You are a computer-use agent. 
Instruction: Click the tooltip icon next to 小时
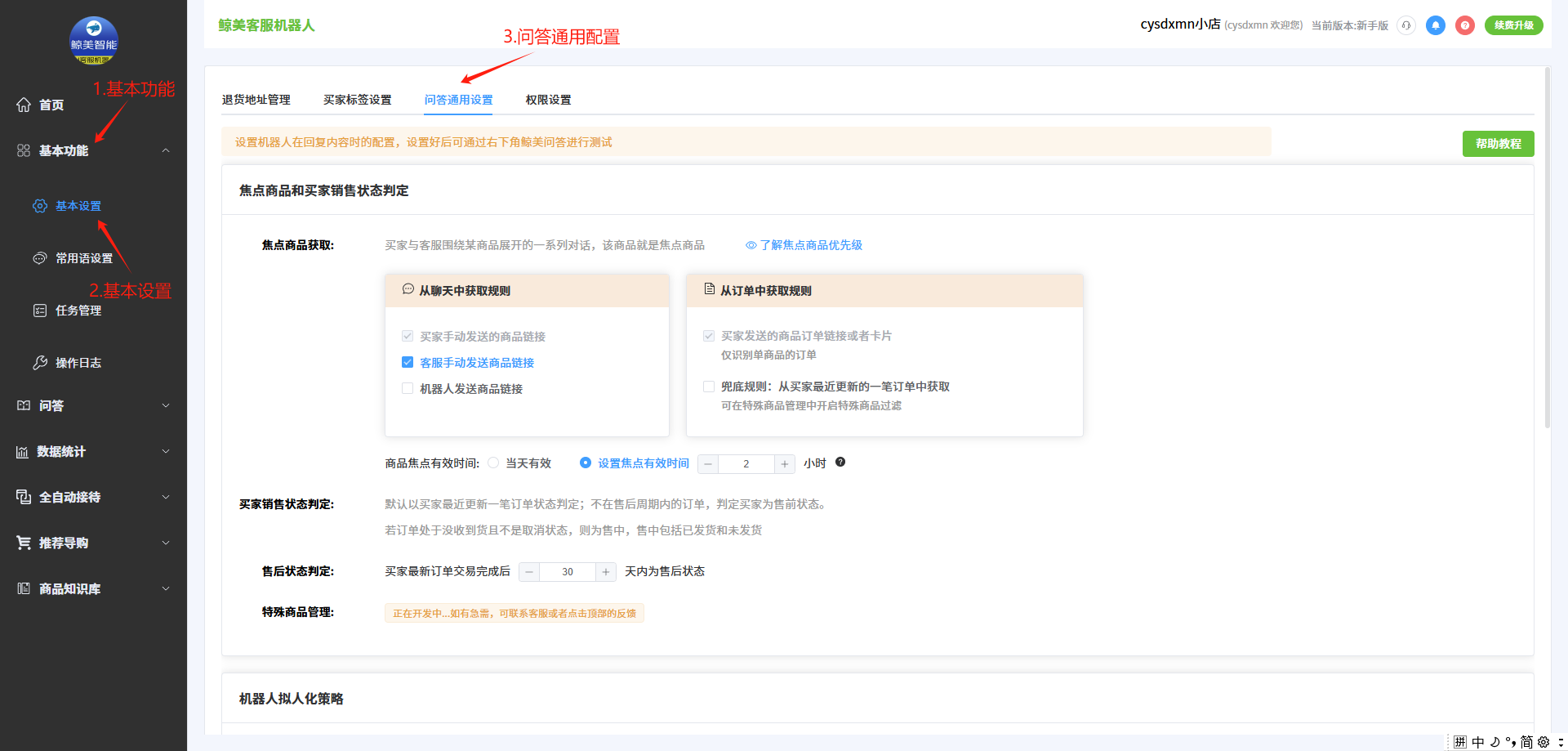[x=840, y=463]
